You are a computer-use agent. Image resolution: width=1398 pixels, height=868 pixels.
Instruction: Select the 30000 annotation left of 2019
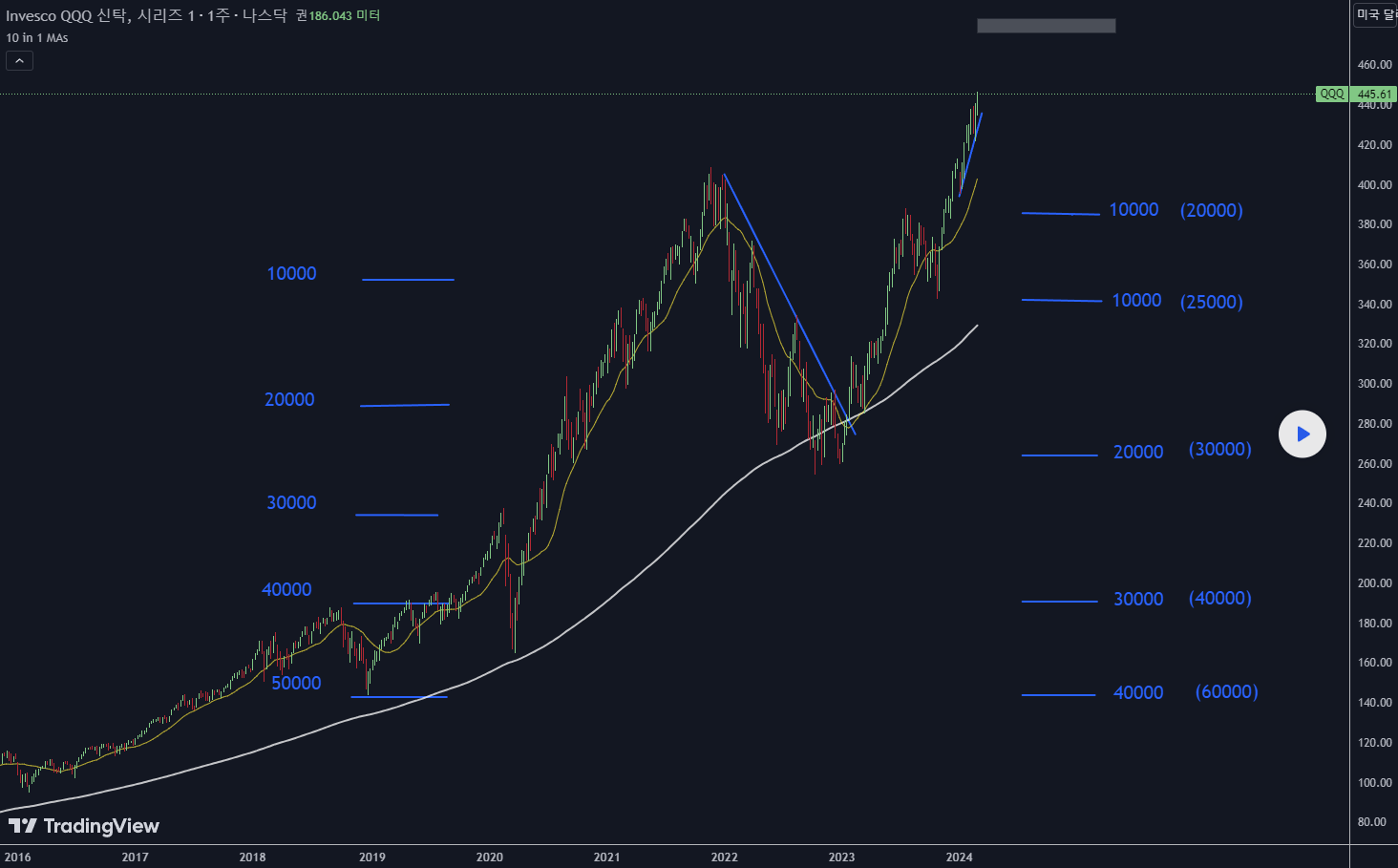click(291, 502)
